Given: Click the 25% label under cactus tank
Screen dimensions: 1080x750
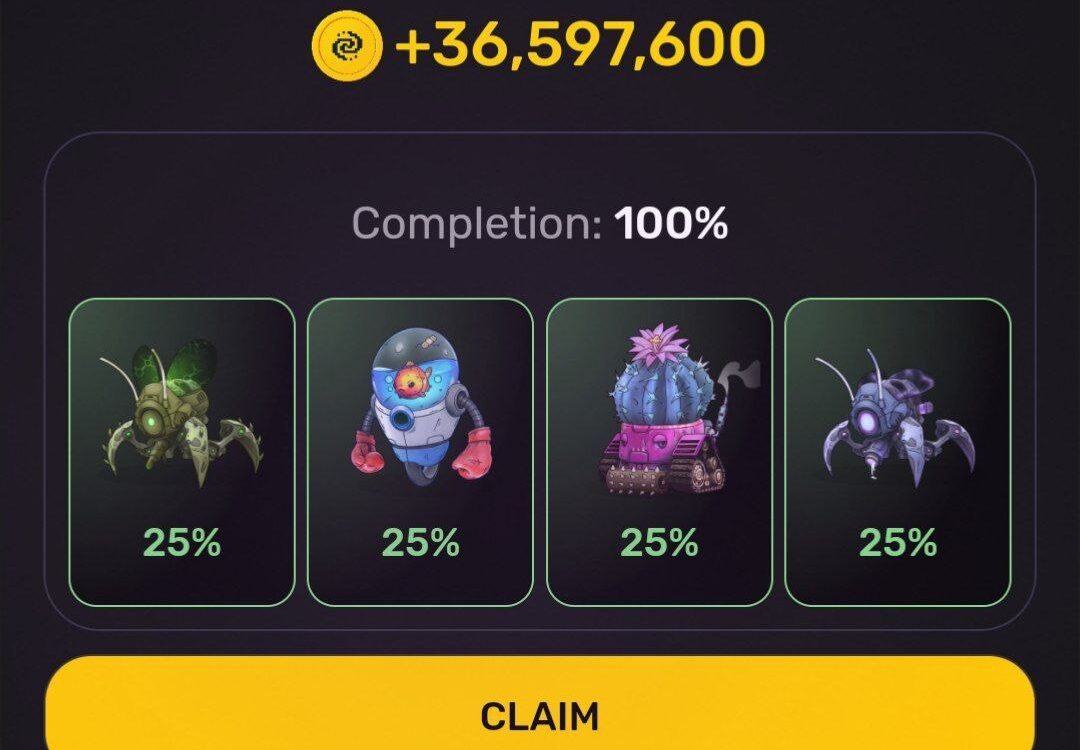Looking at the screenshot, I should point(659,543).
